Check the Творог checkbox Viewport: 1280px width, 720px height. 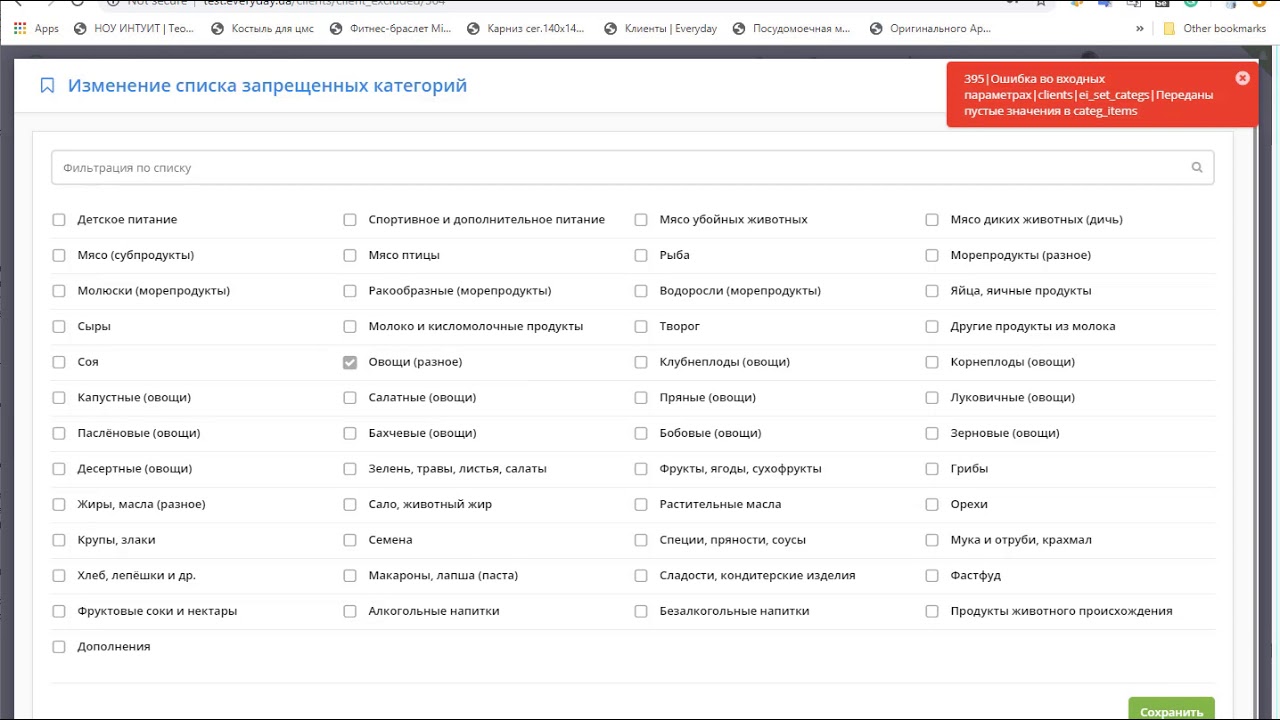pos(641,327)
